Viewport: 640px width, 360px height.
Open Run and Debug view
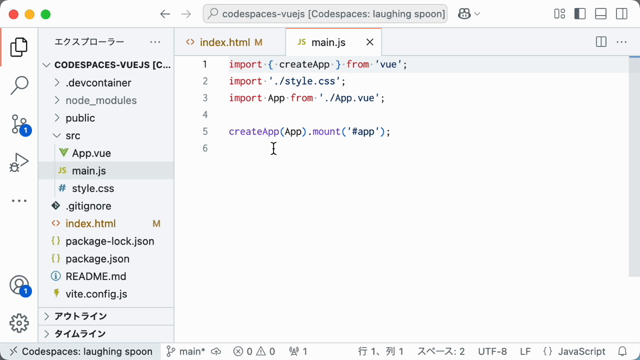tap(19, 162)
